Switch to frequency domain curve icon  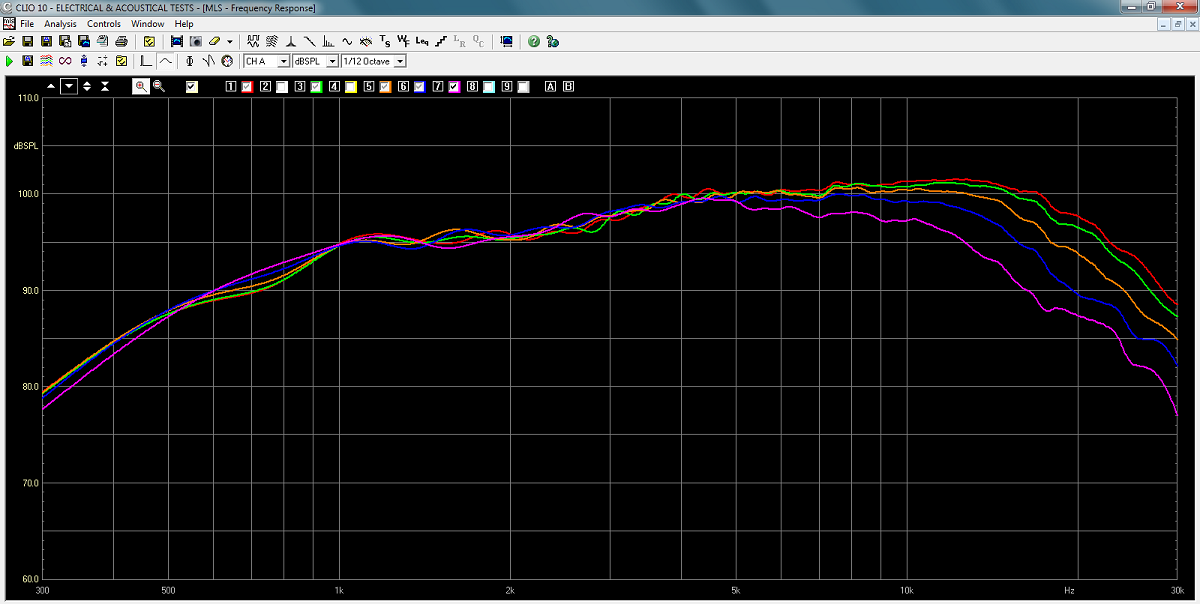pos(166,61)
